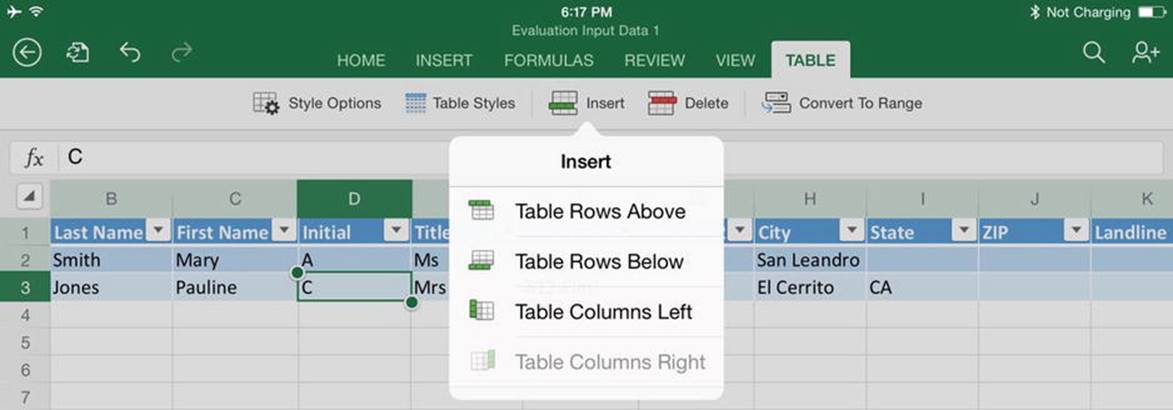The image size is (1173, 410).
Task: Choose Table Rows Below menu entry
Action: point(586,261)
